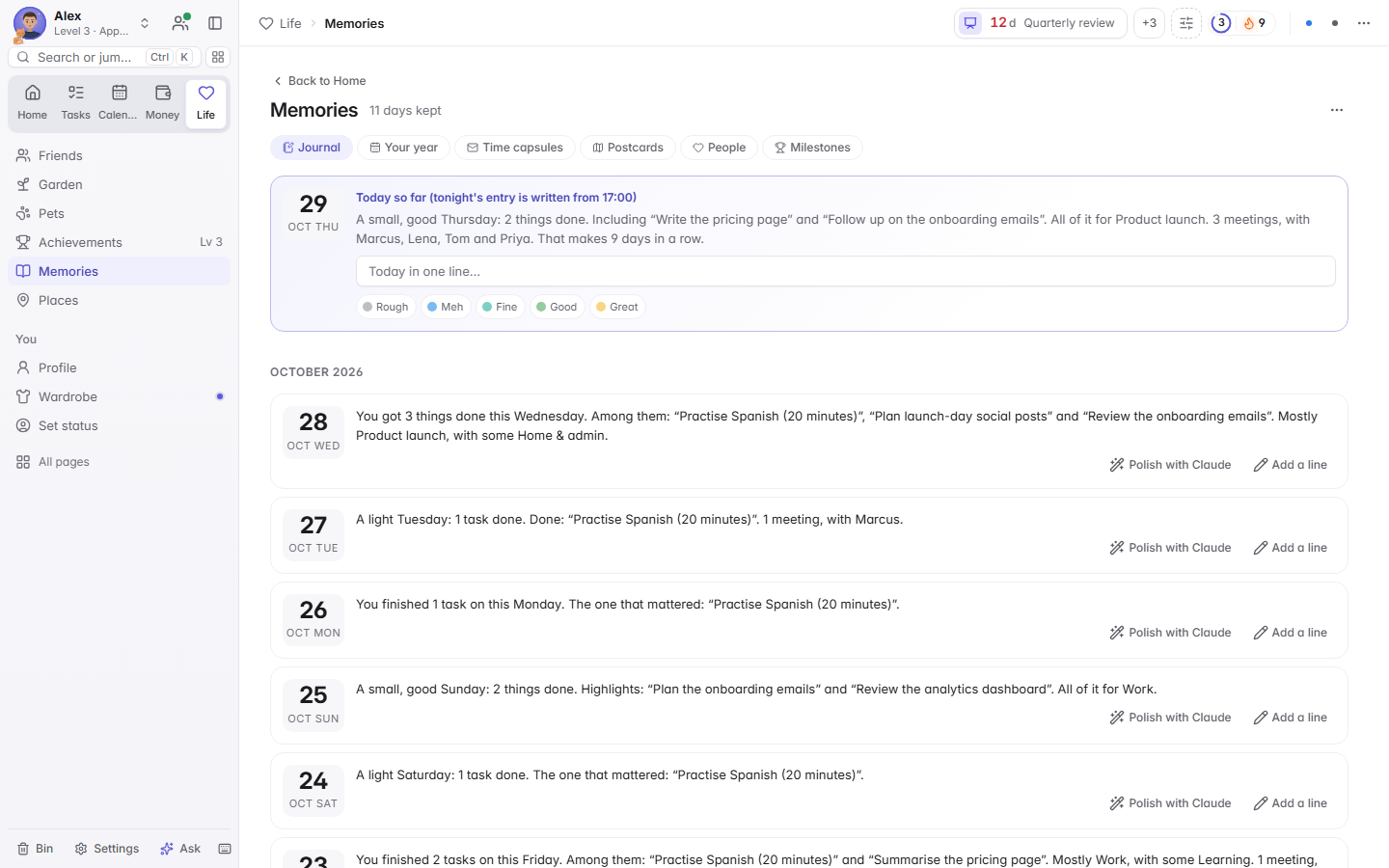This screenshot has height=868, width=1389.
Task: Polish the Oct 25 entry with Claude
Action: (x=1170, y=718)
